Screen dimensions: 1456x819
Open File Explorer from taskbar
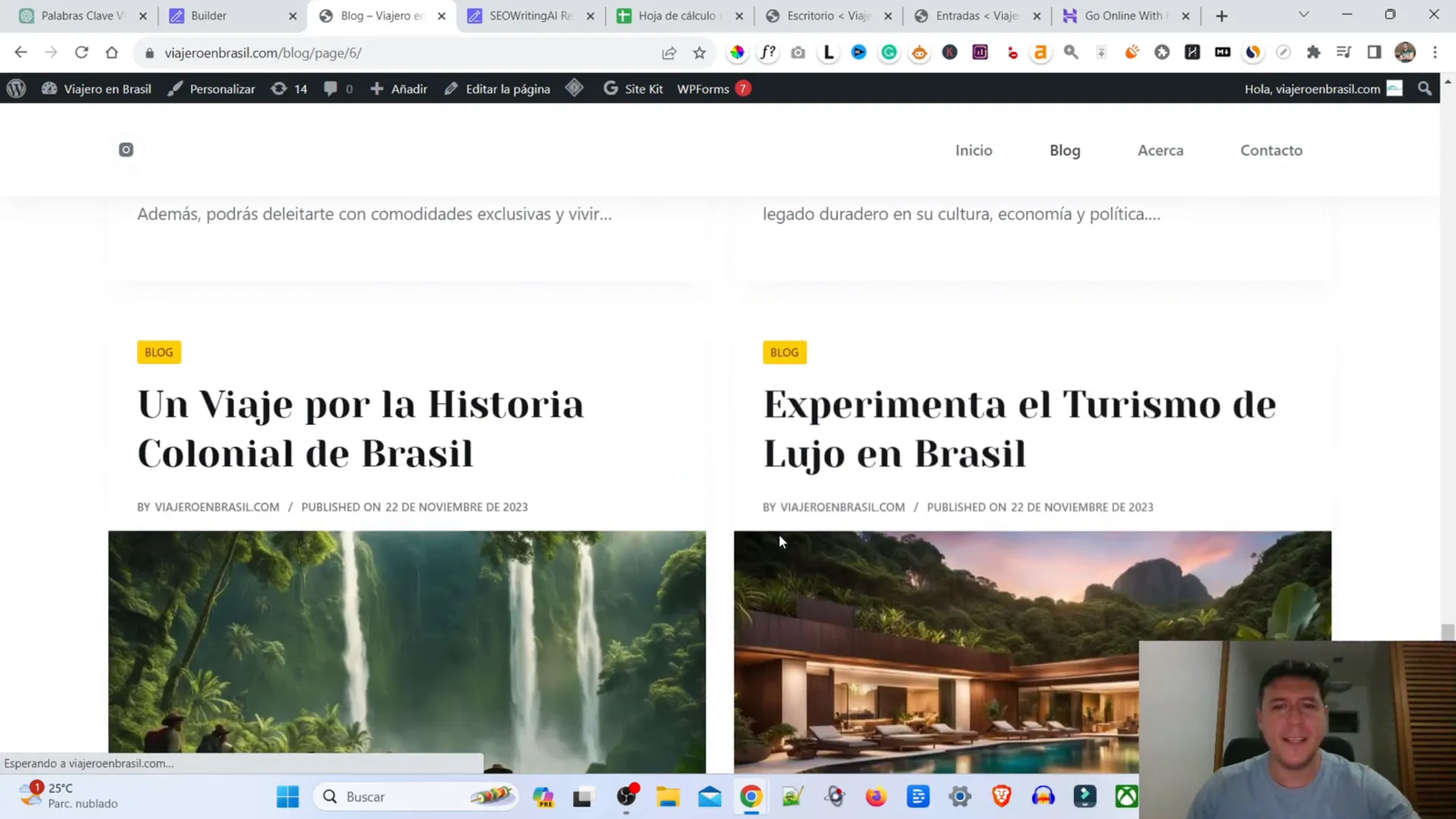668,796
